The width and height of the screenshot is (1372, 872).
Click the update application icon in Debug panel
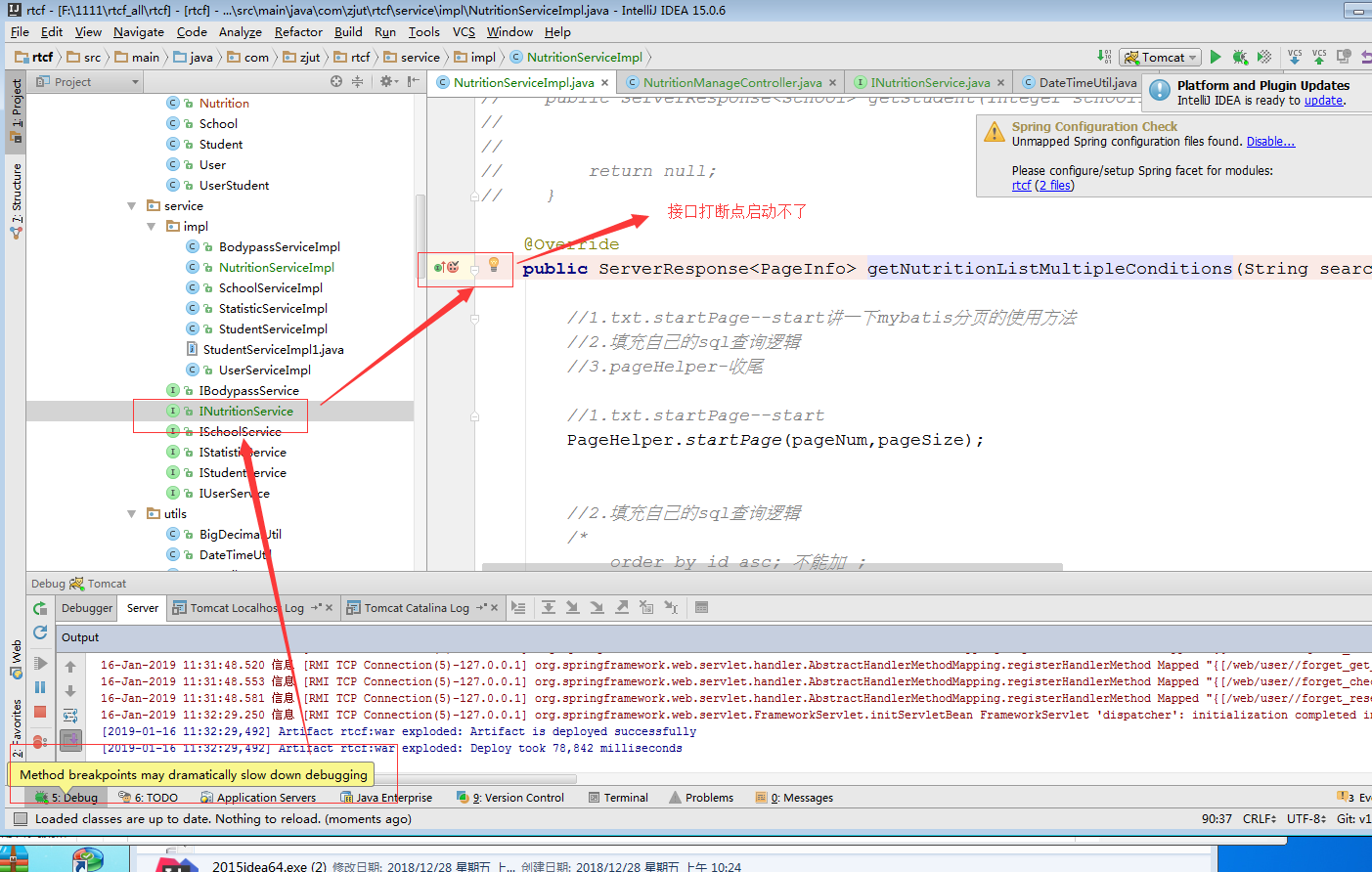coord(40,632)
